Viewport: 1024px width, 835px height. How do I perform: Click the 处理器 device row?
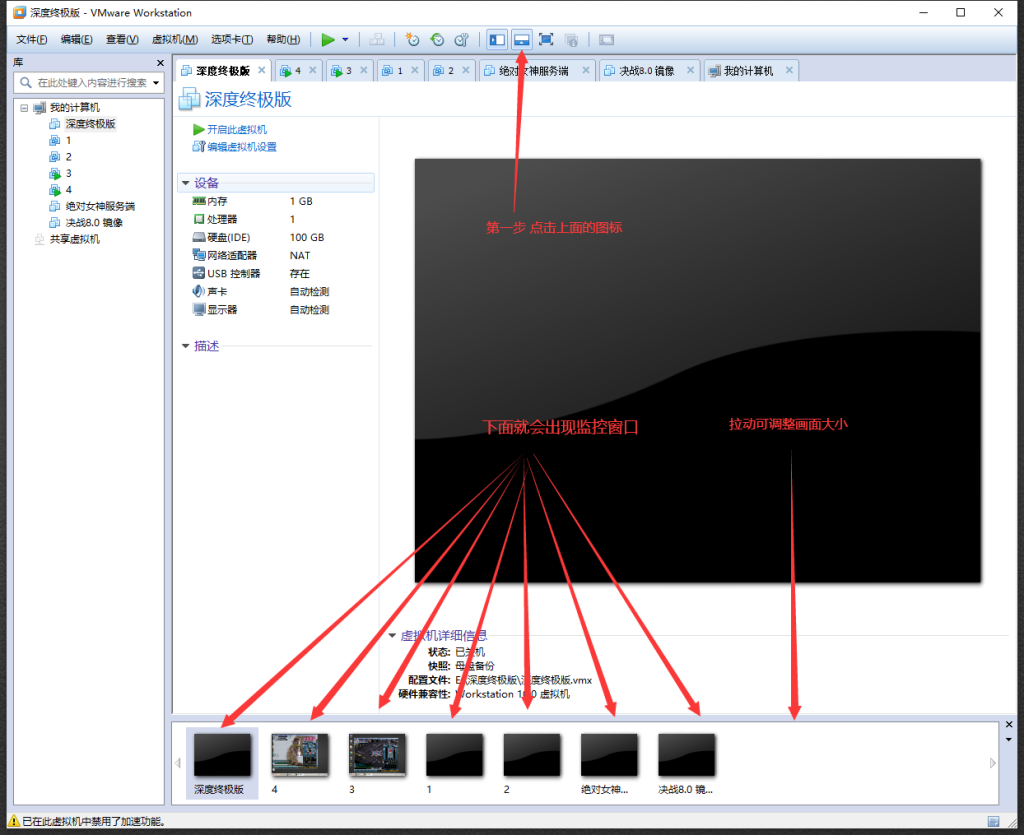click(x=278, y=219)
